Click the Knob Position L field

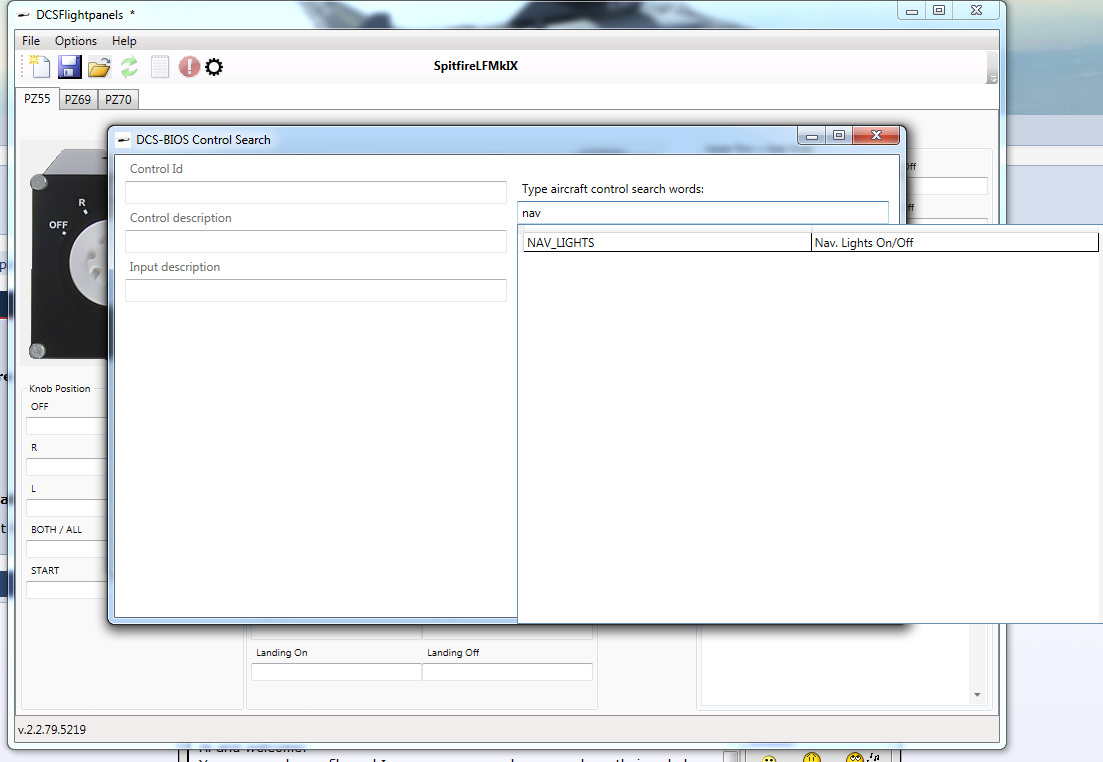(x=67, y=508)
